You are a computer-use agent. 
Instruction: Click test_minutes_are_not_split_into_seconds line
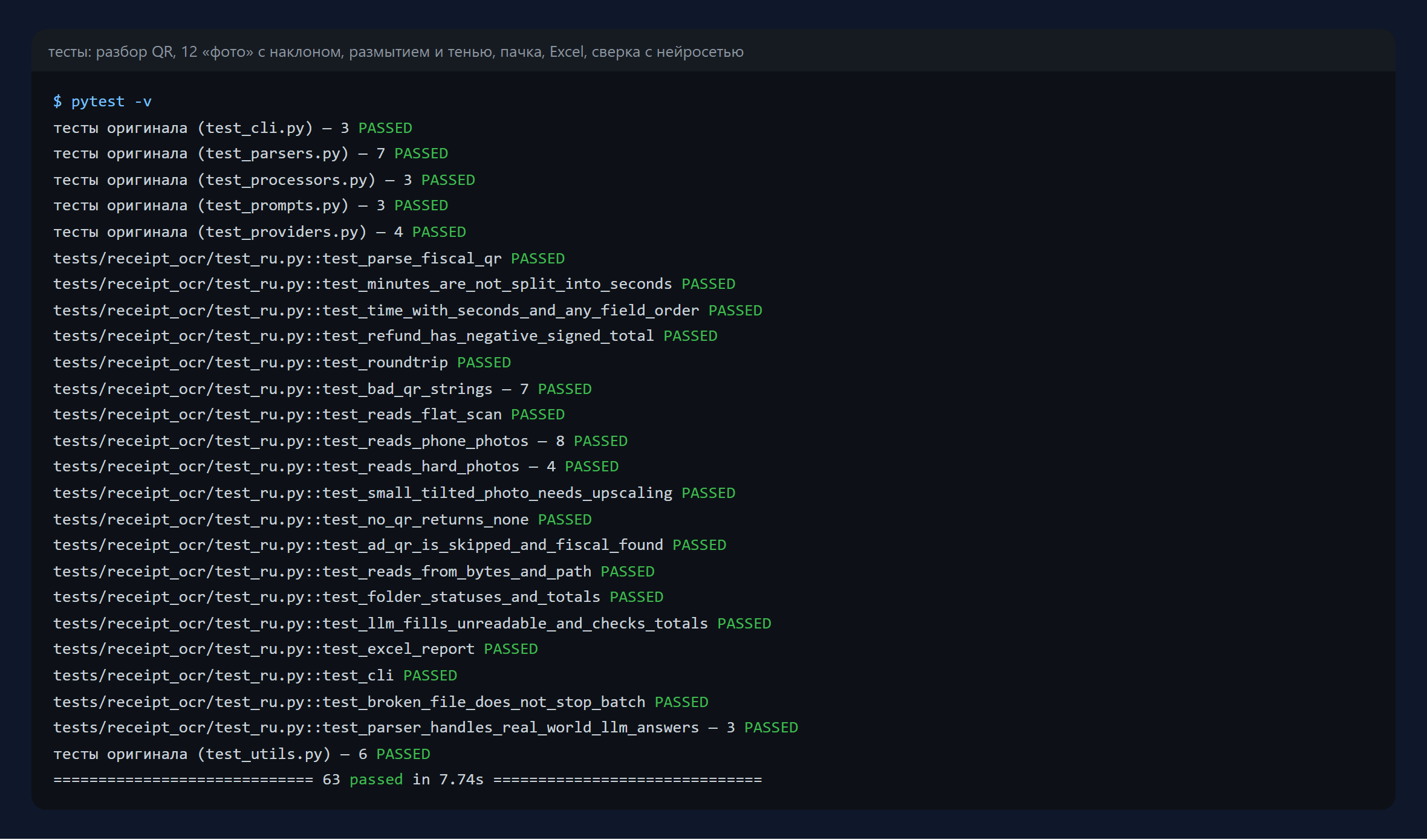tap(394, 284)
